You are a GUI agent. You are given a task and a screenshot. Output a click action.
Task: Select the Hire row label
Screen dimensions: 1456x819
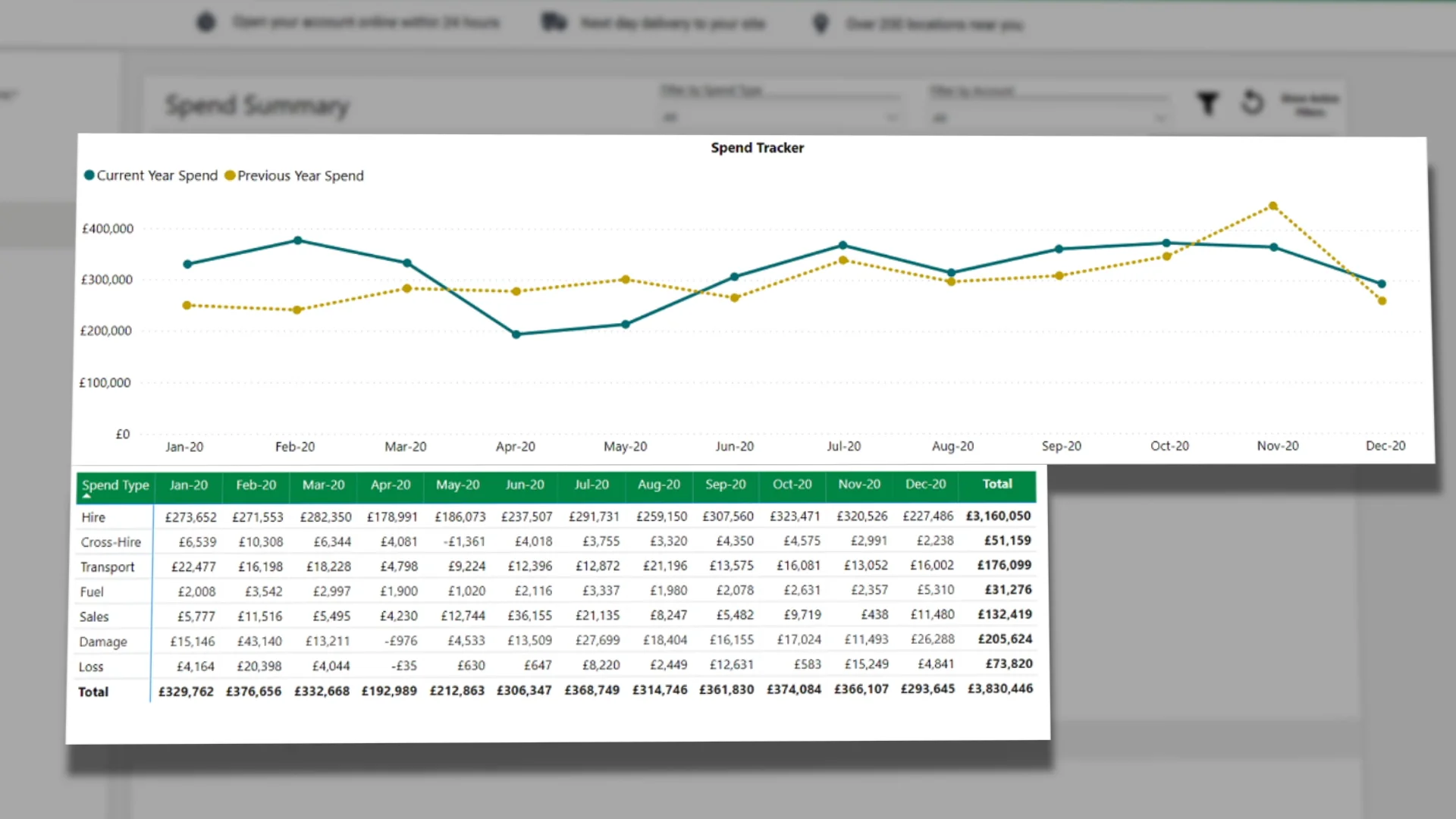pos(93,517)
